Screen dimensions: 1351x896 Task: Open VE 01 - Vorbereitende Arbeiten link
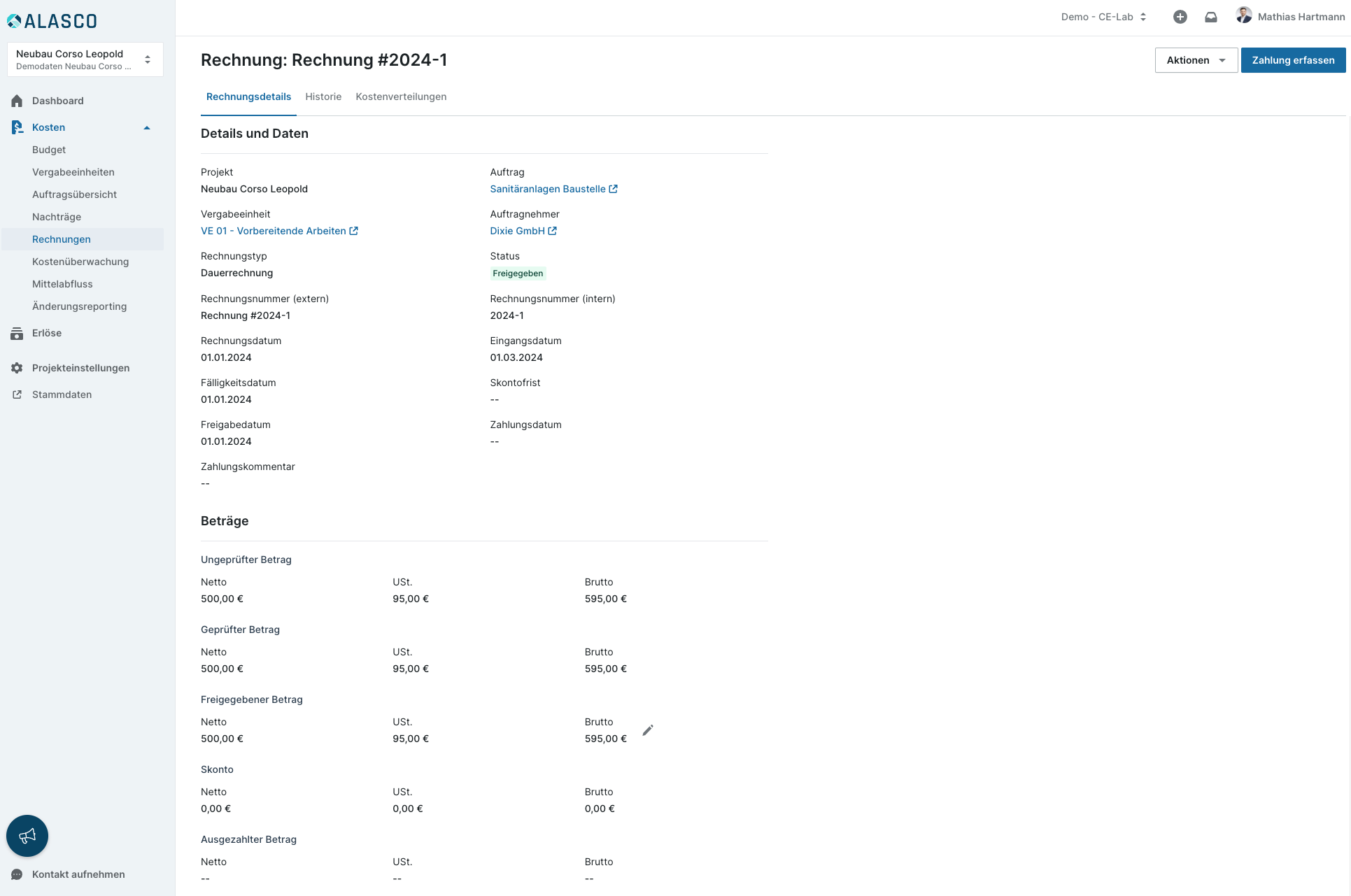(274, 231)
